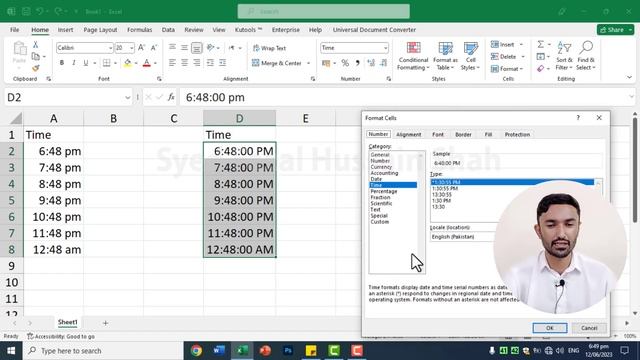The height and width of the screenshot is (360, 640).
Task: Click the Format Painter brush
Action: click(36, 68)
